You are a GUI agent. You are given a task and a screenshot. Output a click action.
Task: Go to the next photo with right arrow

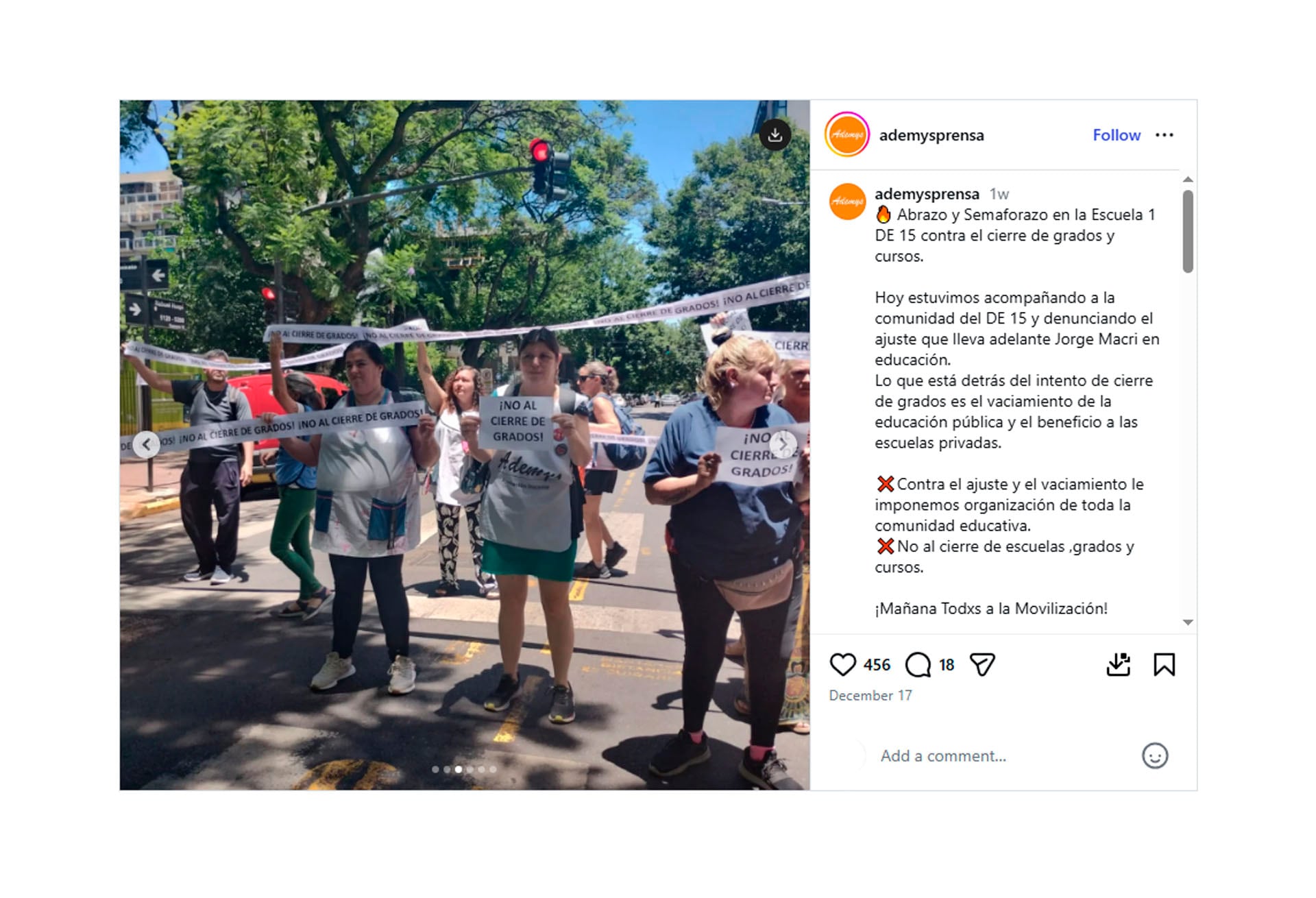click(783, 444)
